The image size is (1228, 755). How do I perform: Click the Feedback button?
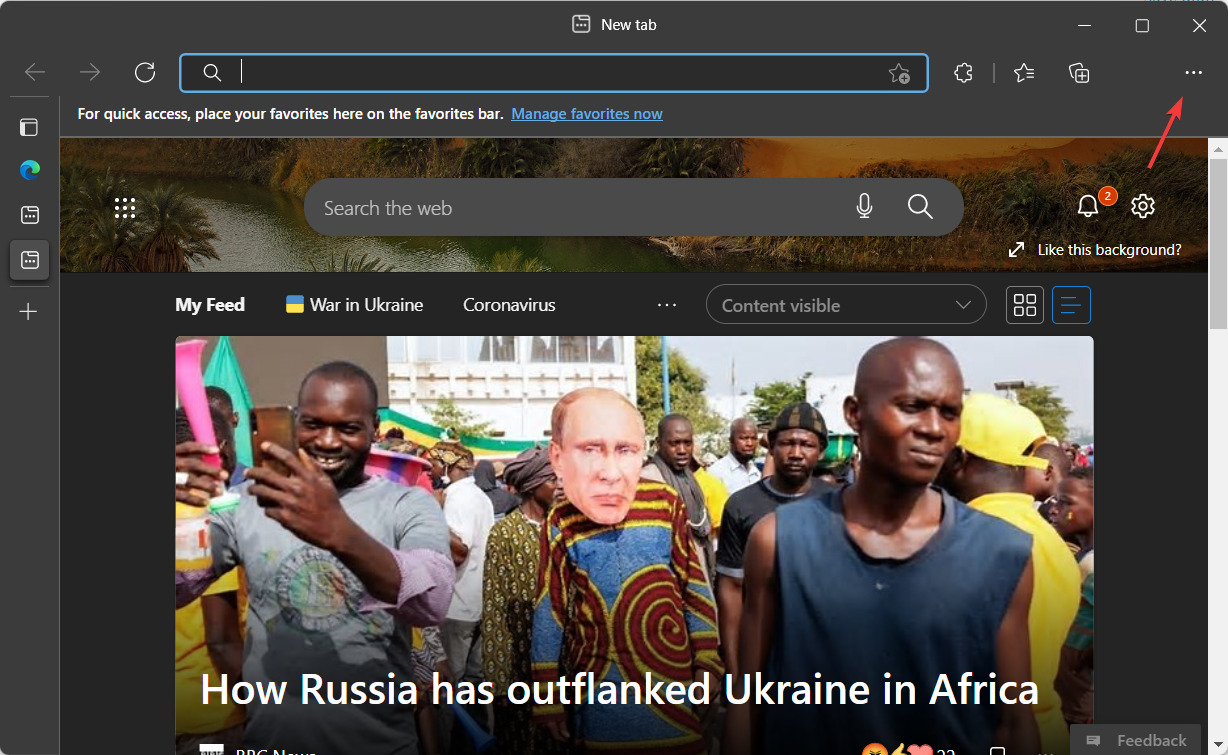tap(1135, 740)
